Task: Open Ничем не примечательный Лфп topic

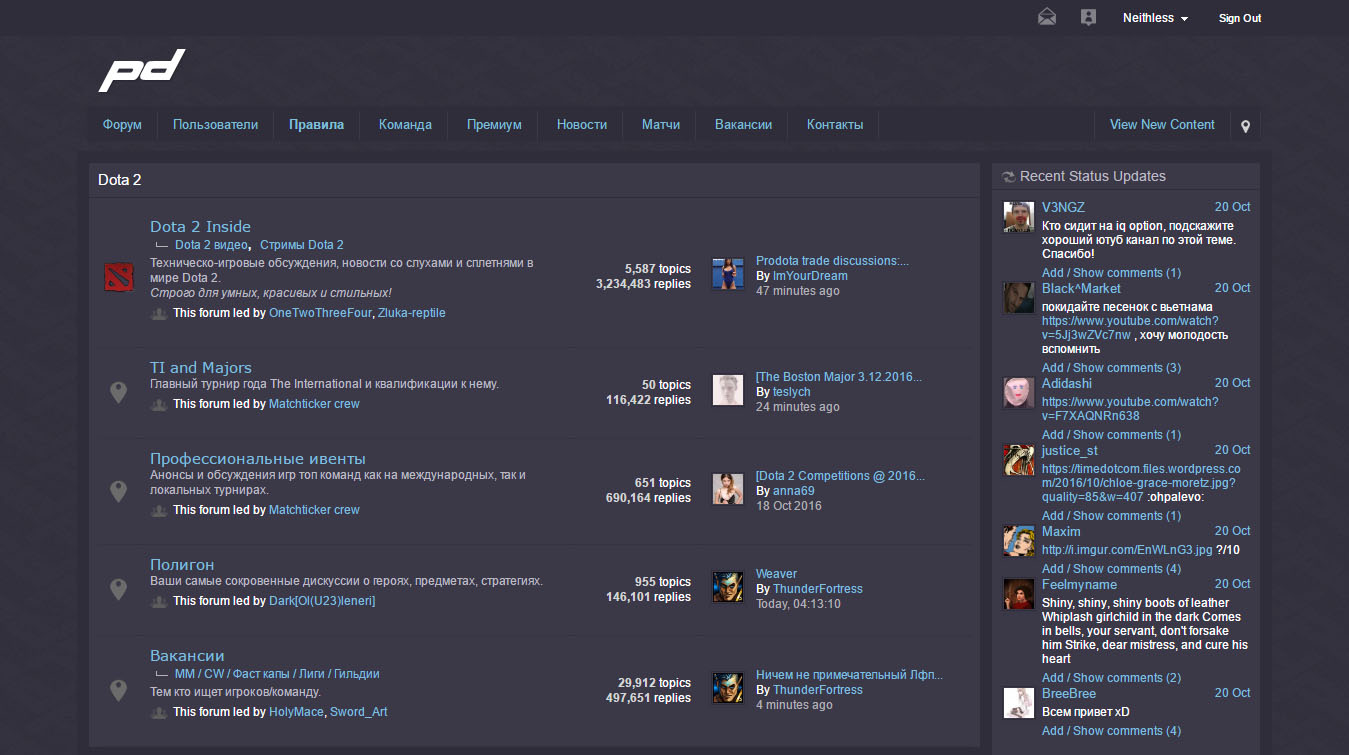Action: click(x=849, y=675)
